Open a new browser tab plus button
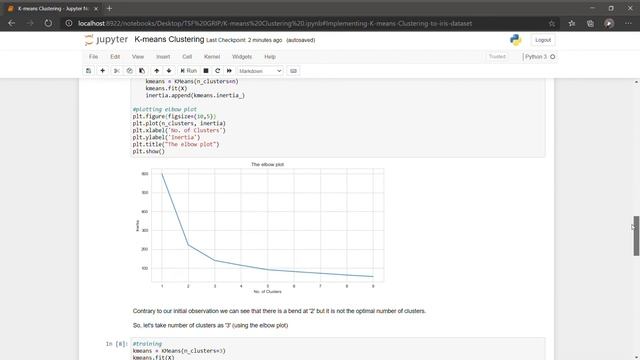 [109, 8]
